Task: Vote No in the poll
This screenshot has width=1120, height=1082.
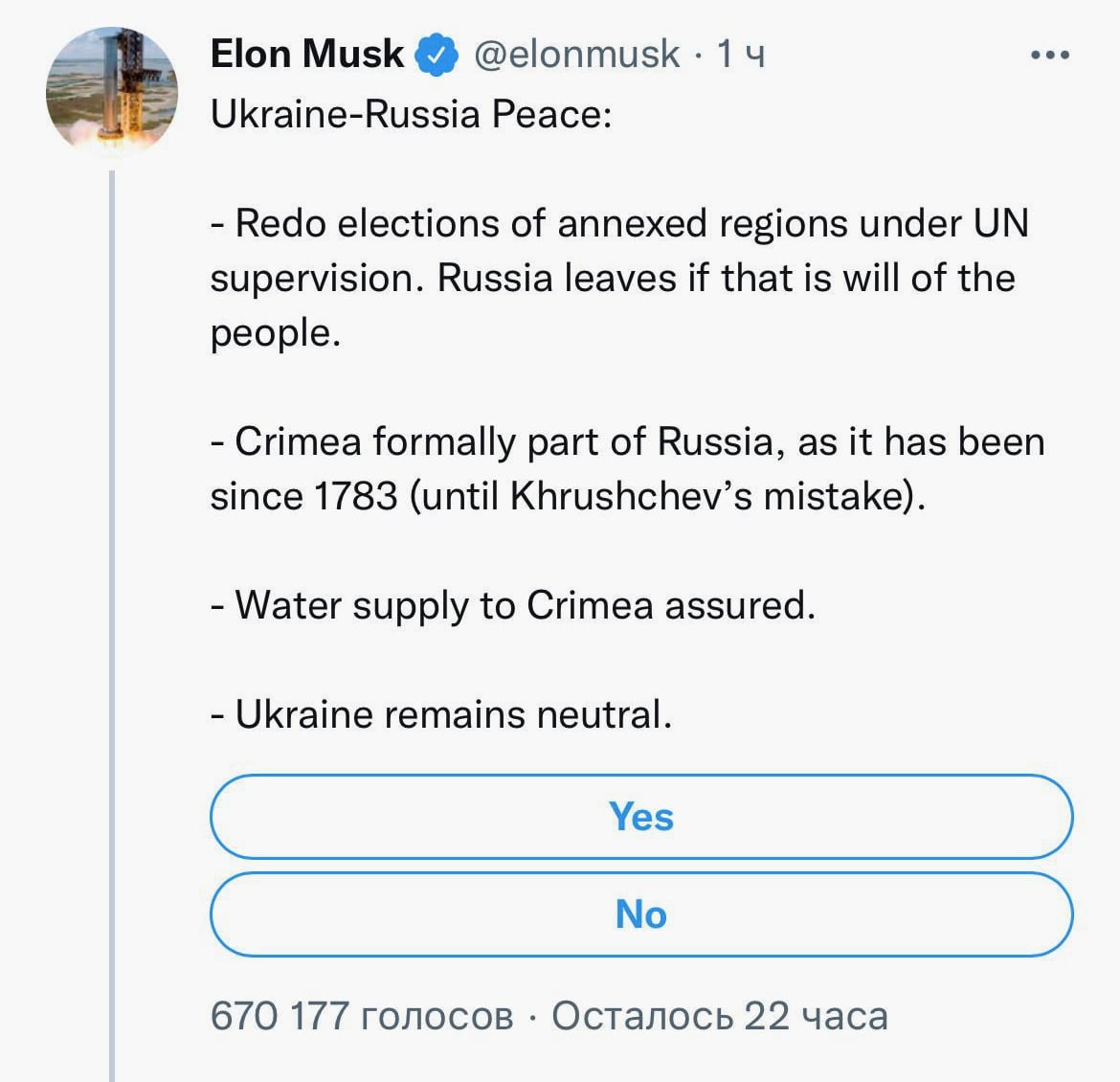Action: (641, 914)
